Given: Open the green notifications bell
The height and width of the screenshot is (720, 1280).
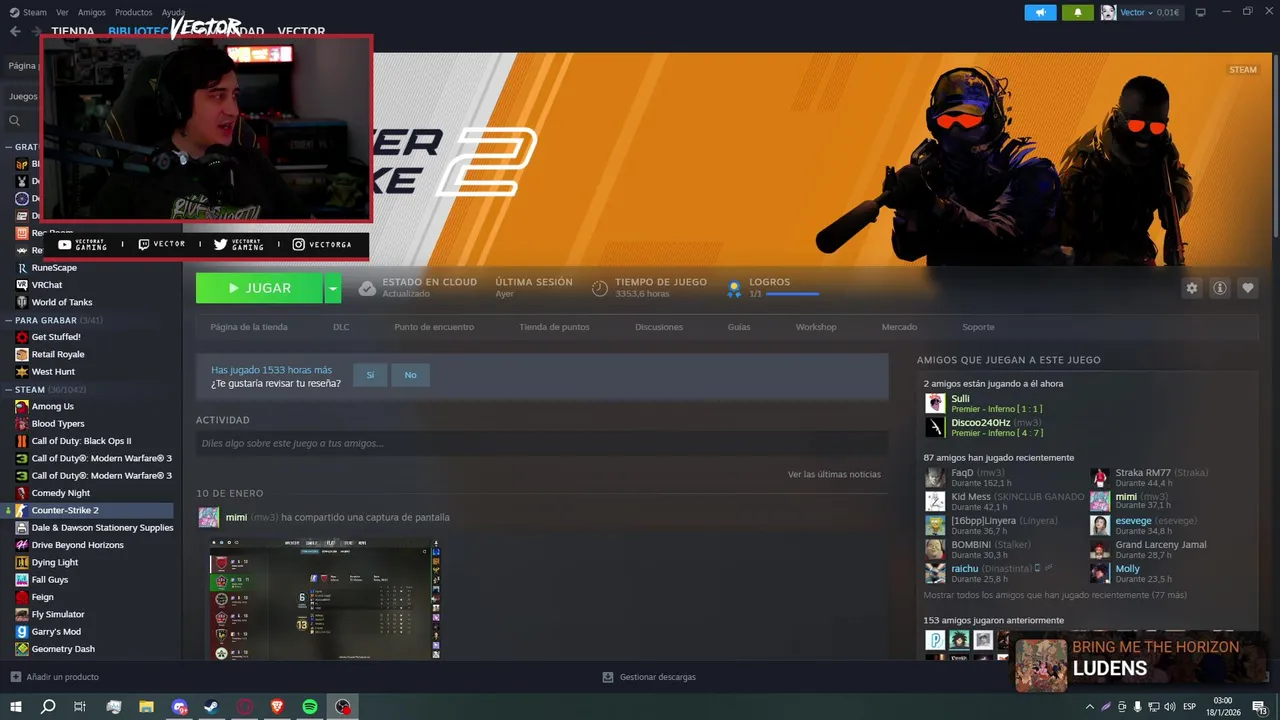Looking at the screenshot, I should pos(1077,13).
